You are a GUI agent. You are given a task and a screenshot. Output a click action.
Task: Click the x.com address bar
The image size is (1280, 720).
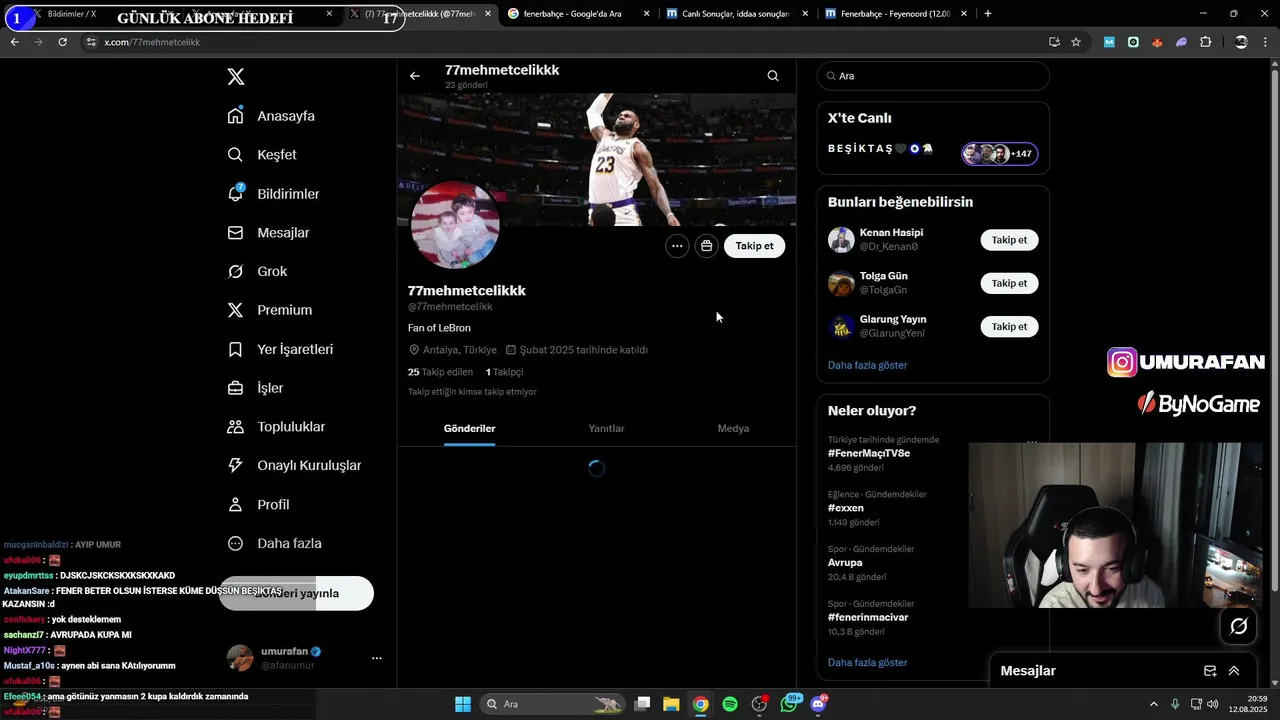(560, 42)
